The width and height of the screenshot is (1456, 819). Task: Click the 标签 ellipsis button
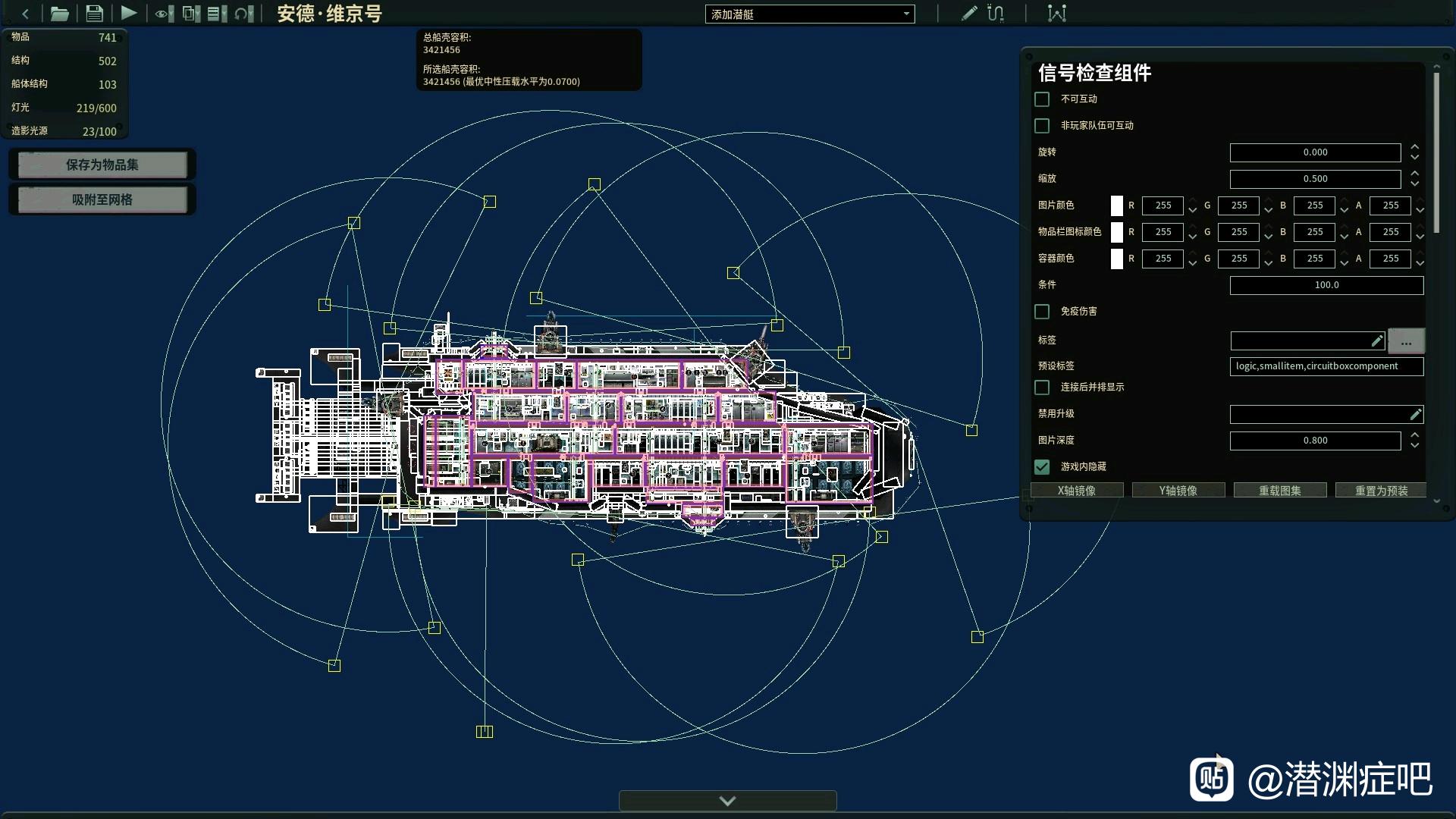click(x=1406, y=341)
